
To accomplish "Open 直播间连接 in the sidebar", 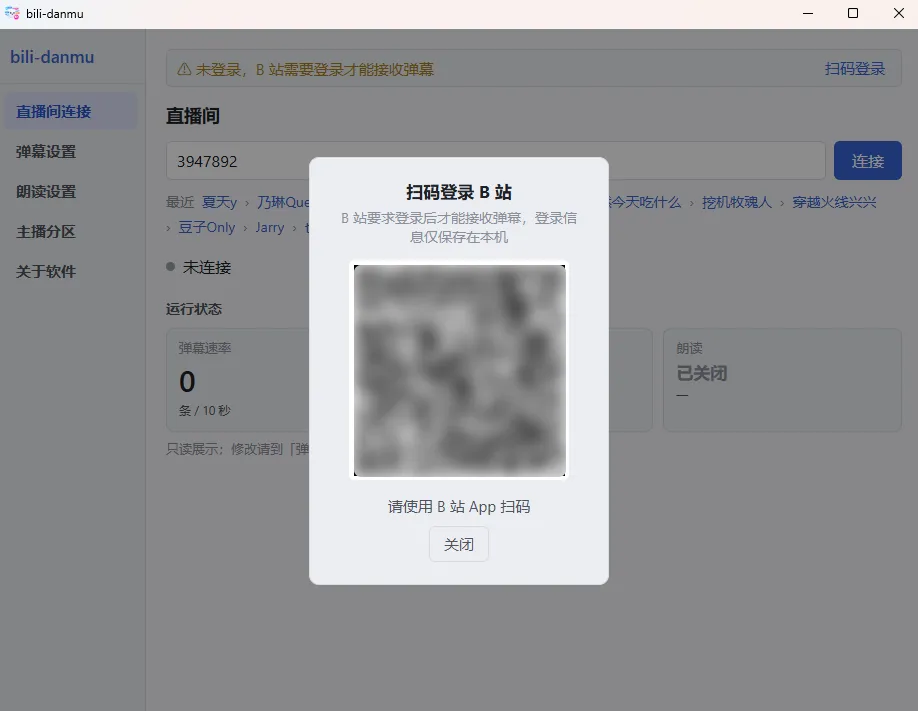I will [71, 111].
